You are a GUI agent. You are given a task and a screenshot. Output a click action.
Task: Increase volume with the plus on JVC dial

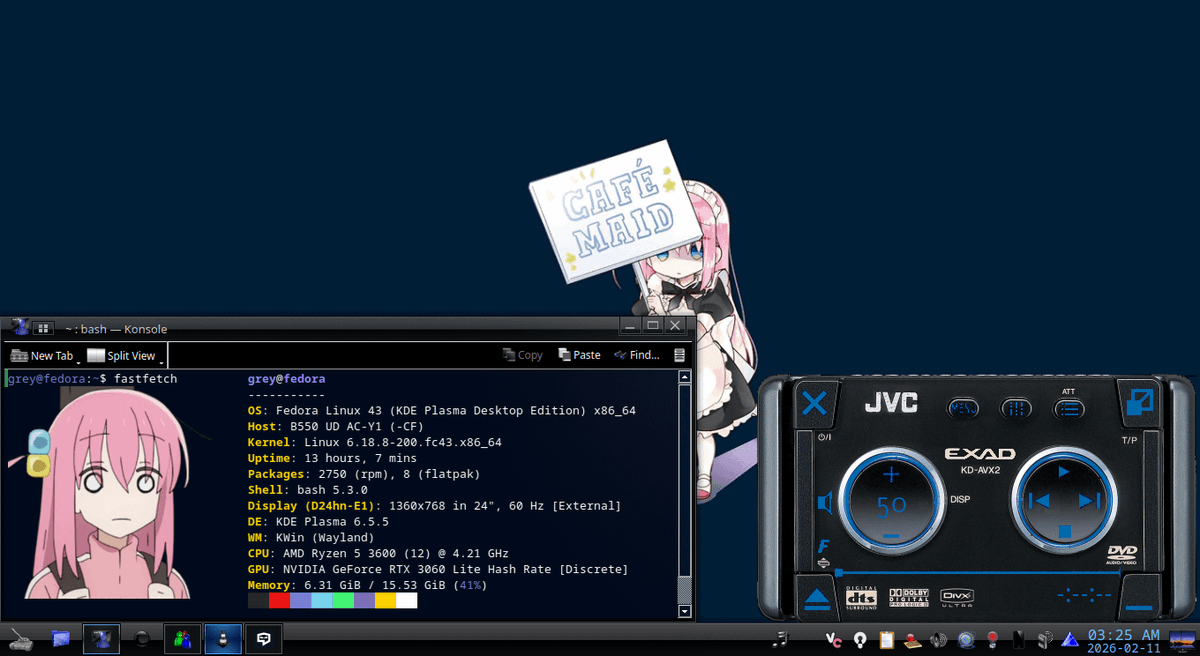[x=891, y=474]
